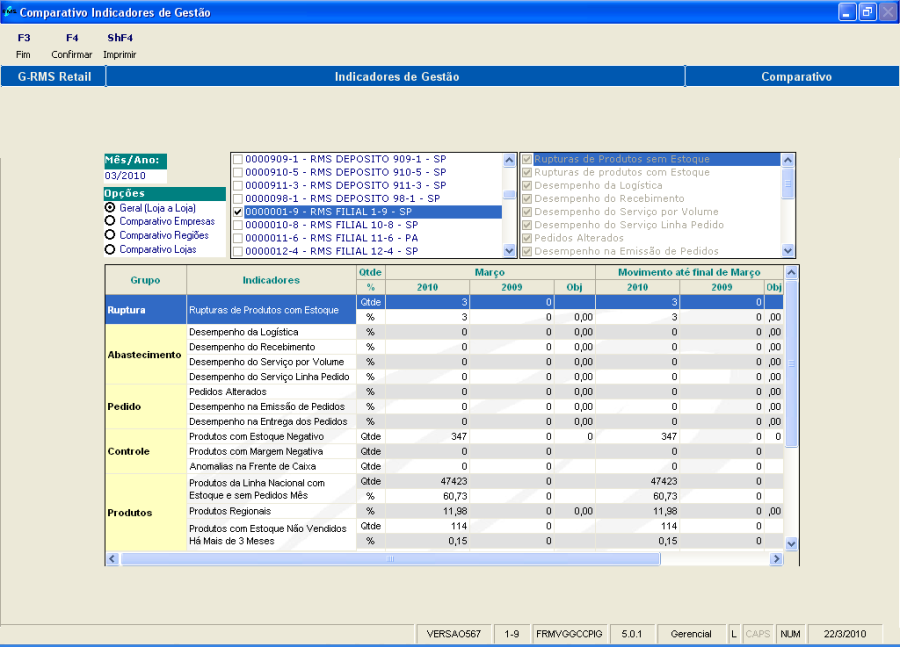Uncheck RMS FILIAL 1-9 - SP checkbox
900x647 pixels.
[237, 212]
